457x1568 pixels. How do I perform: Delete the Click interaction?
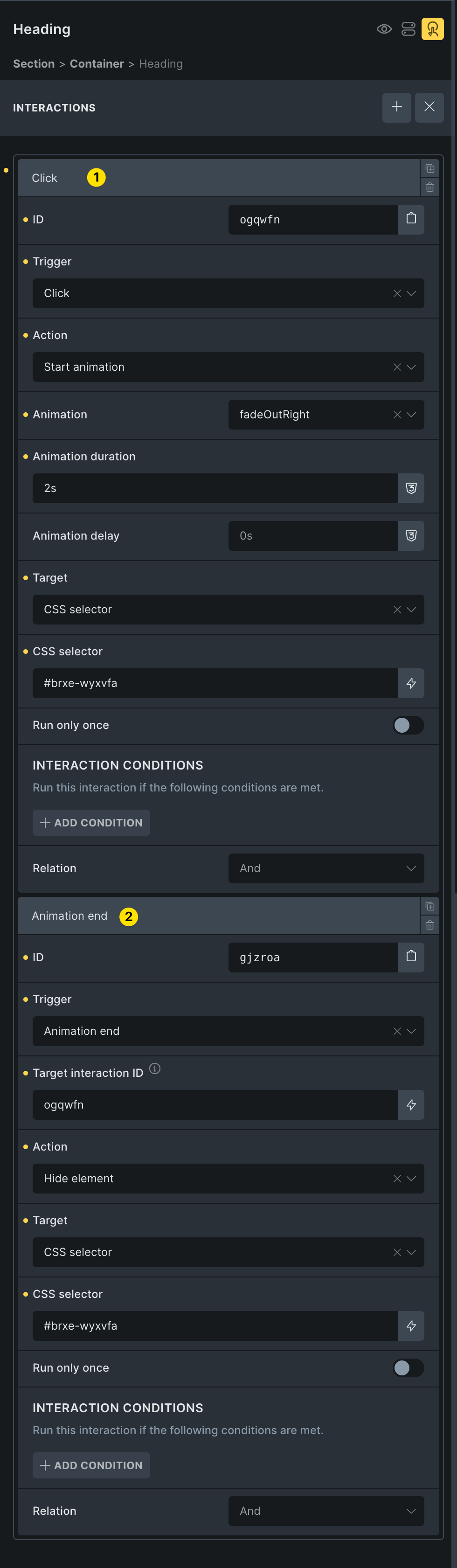[429, 187]
